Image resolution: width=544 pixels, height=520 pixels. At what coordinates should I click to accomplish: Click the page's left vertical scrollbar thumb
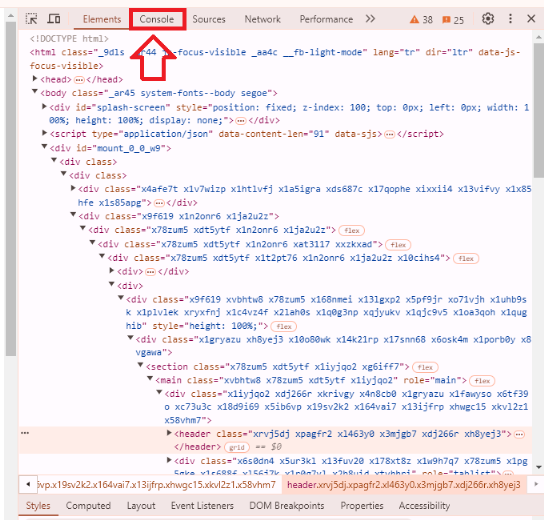11,189
